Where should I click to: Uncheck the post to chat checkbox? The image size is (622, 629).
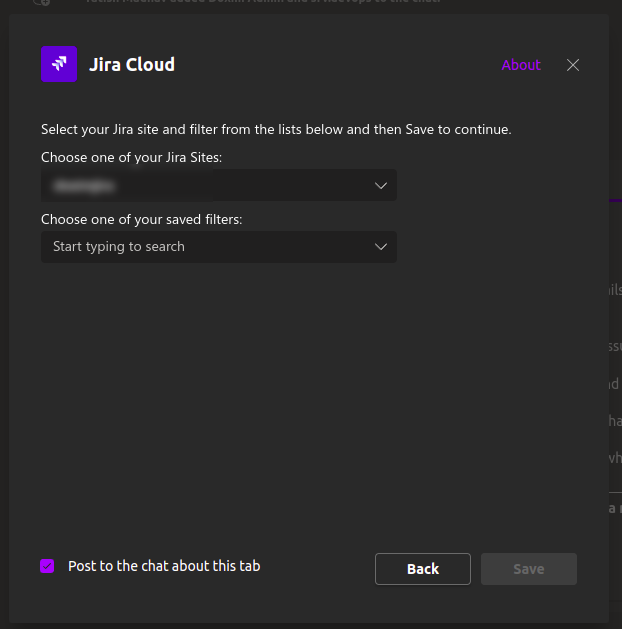pos(47,566)
